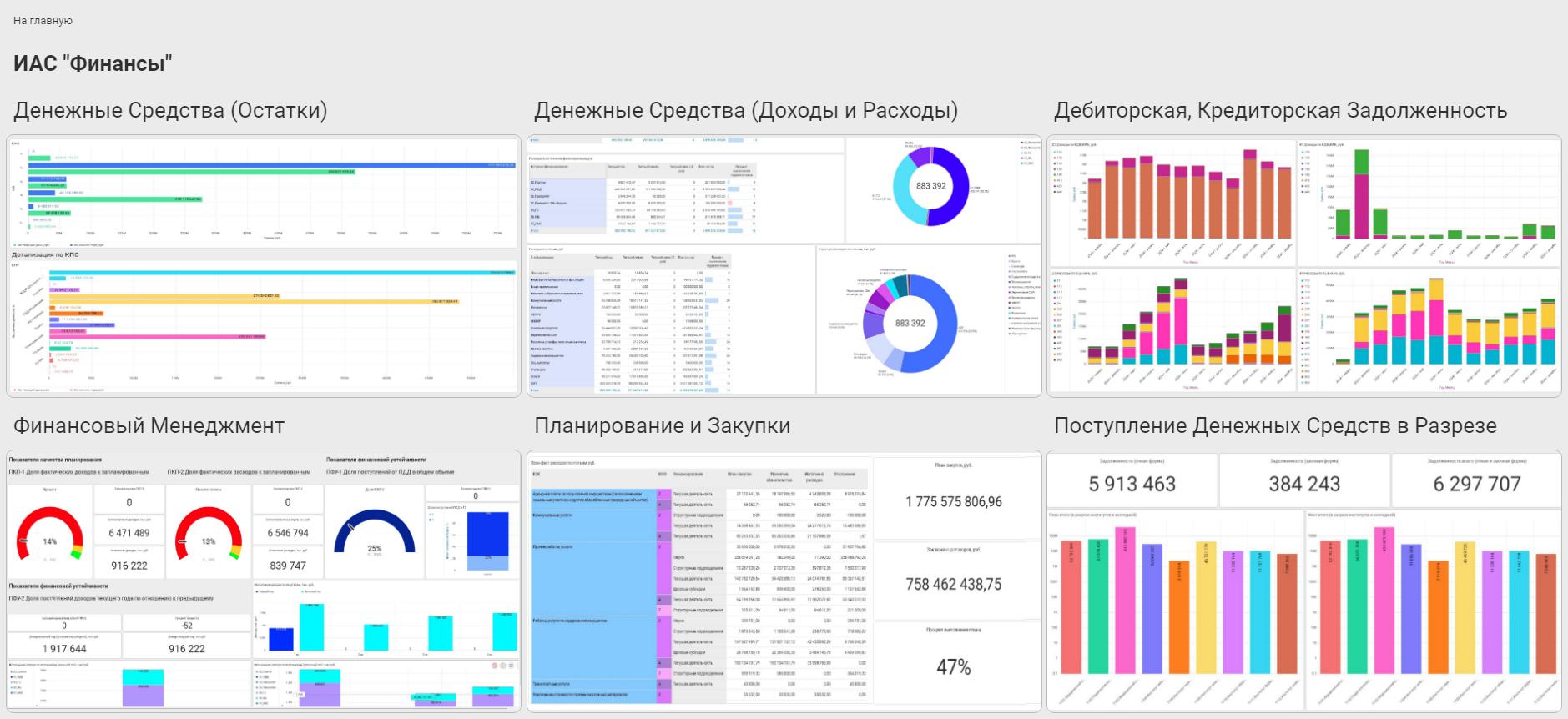Click the 5 913 463 debt card
Image resolution: width=1568 pixels, height=719 pixels.
click(x=1132, y=484)
